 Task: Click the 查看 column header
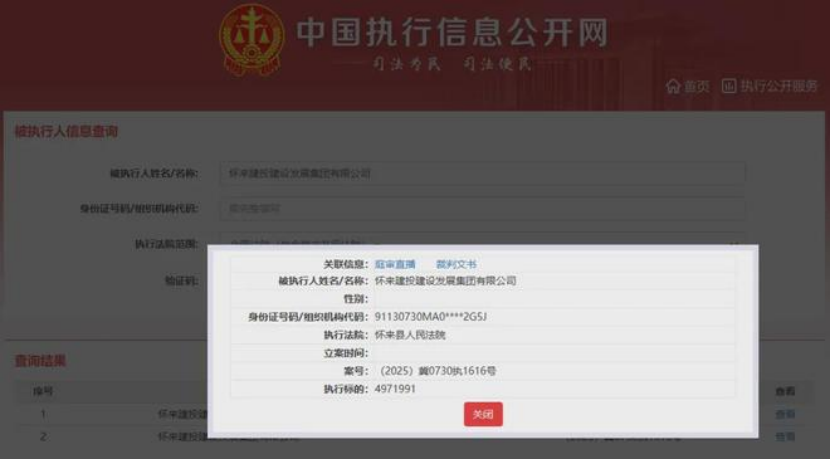click(x=785, y=391)
